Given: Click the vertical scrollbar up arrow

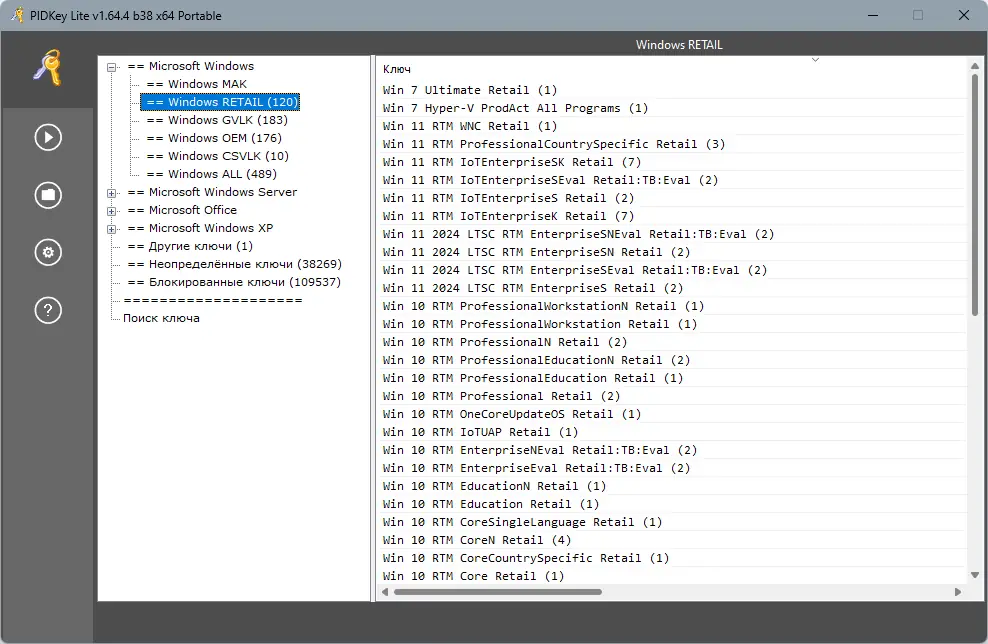Looking at the screenshot, I should tap(975, 66).
